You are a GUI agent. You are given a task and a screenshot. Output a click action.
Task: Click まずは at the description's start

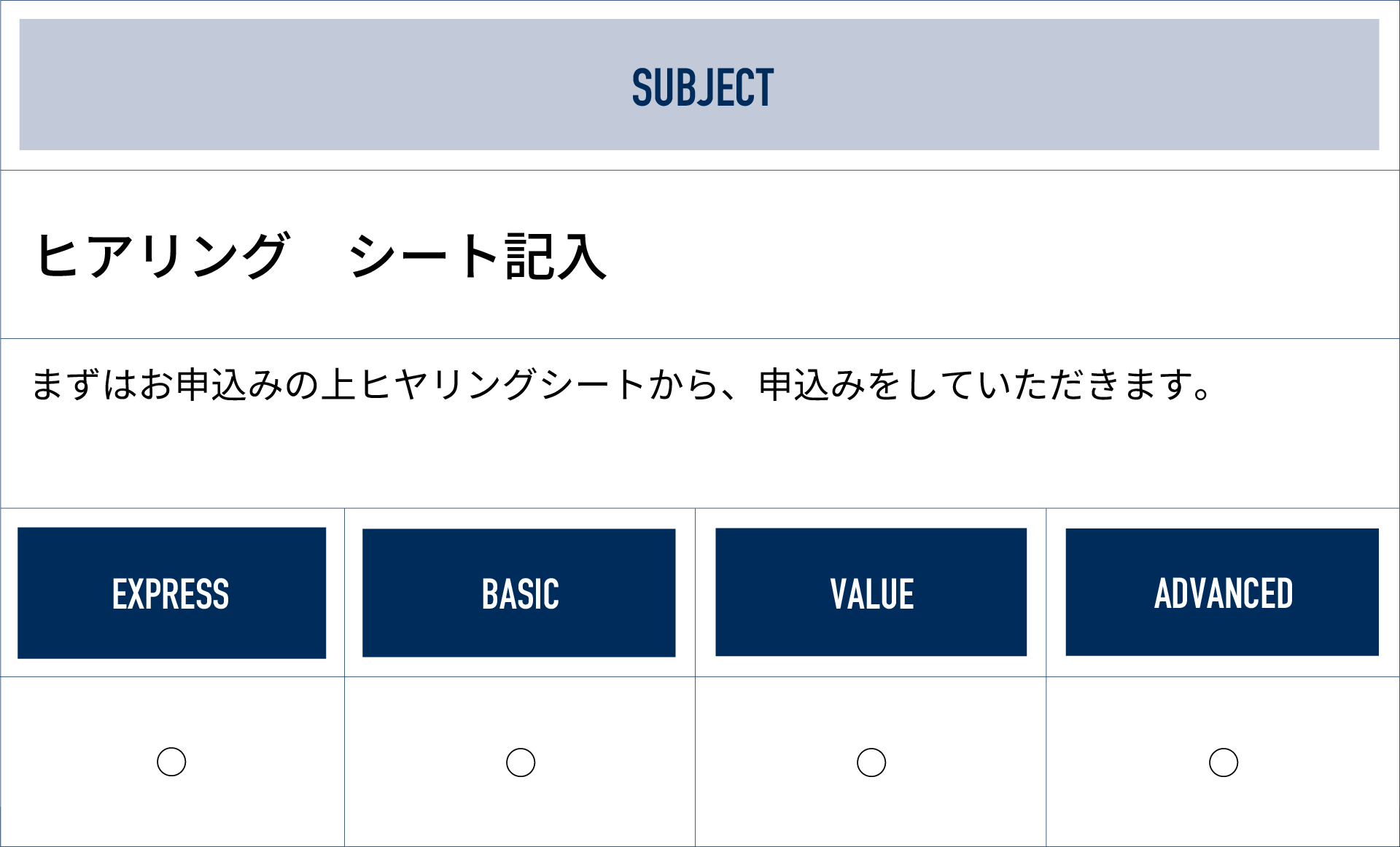(x=84, y=385)
